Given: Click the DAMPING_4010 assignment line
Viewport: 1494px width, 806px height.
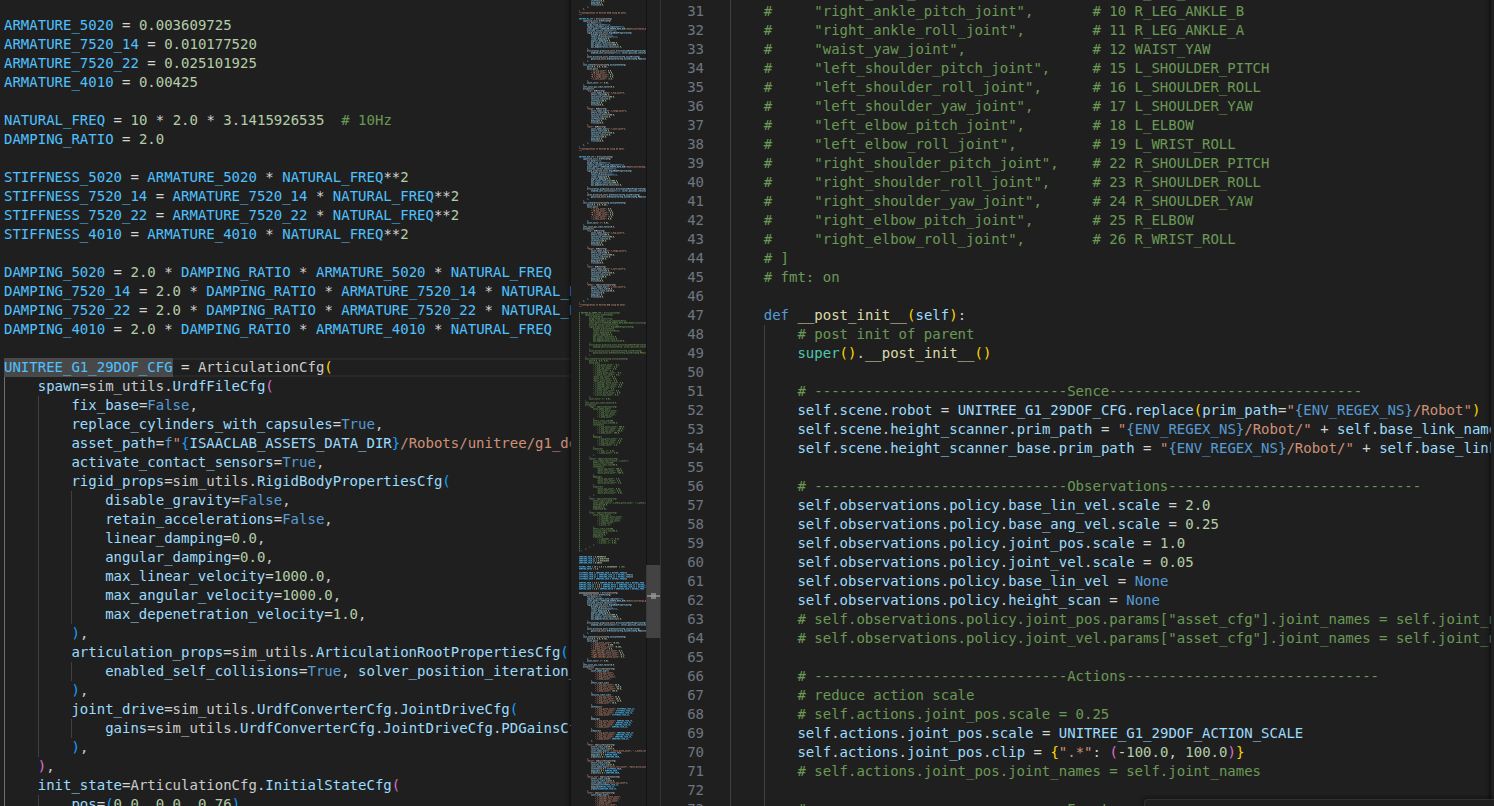Looking at the screenshot, I should pyautogui.click(x=278, y=329).
